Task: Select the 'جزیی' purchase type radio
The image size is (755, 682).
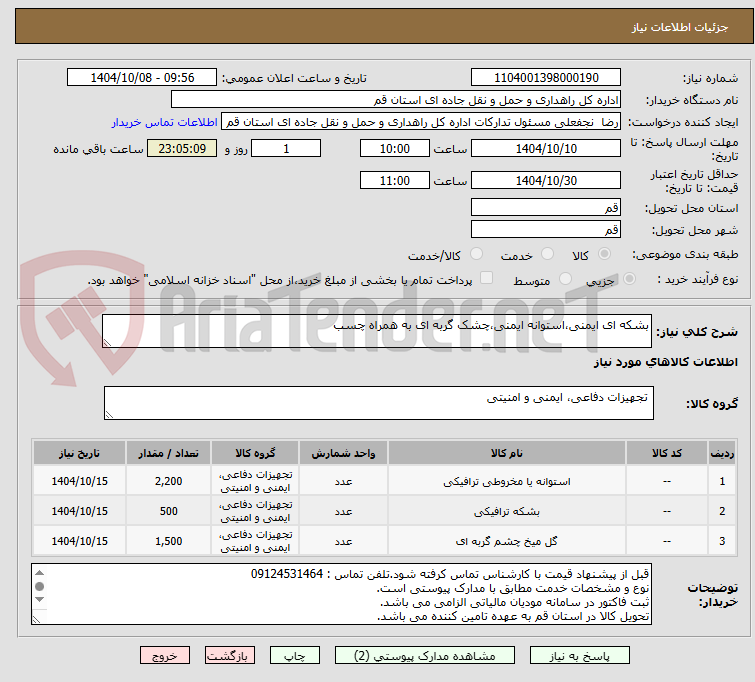Action: coord(629,279)
